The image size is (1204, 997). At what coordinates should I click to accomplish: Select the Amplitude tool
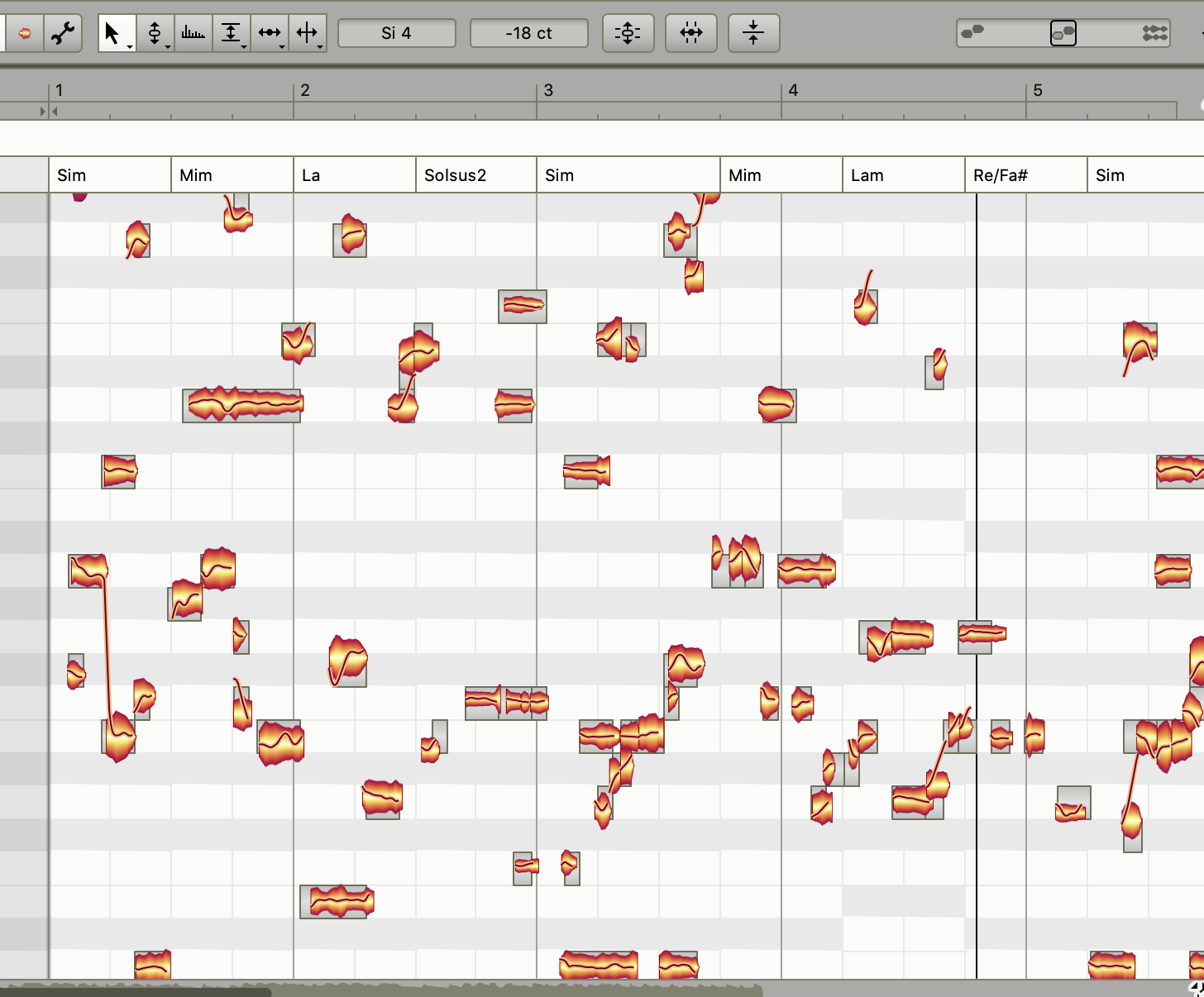click(x=232, y=33)
